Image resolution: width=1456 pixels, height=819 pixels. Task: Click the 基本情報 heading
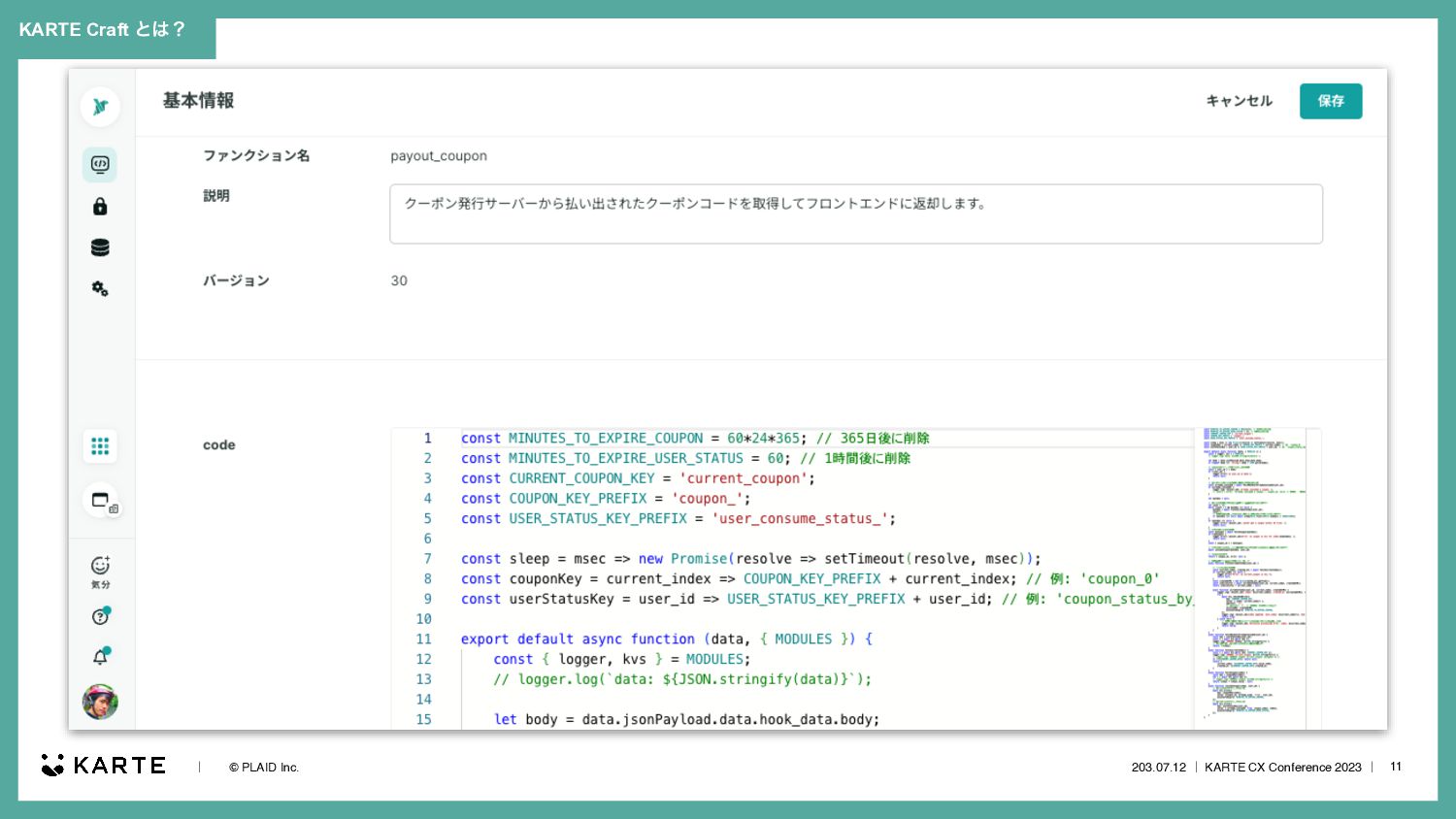click(198, 101)
